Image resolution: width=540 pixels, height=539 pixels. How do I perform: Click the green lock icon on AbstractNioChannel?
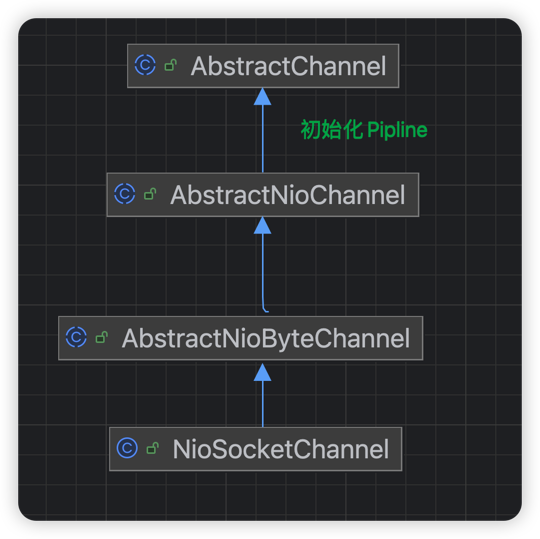coord(150,194)
